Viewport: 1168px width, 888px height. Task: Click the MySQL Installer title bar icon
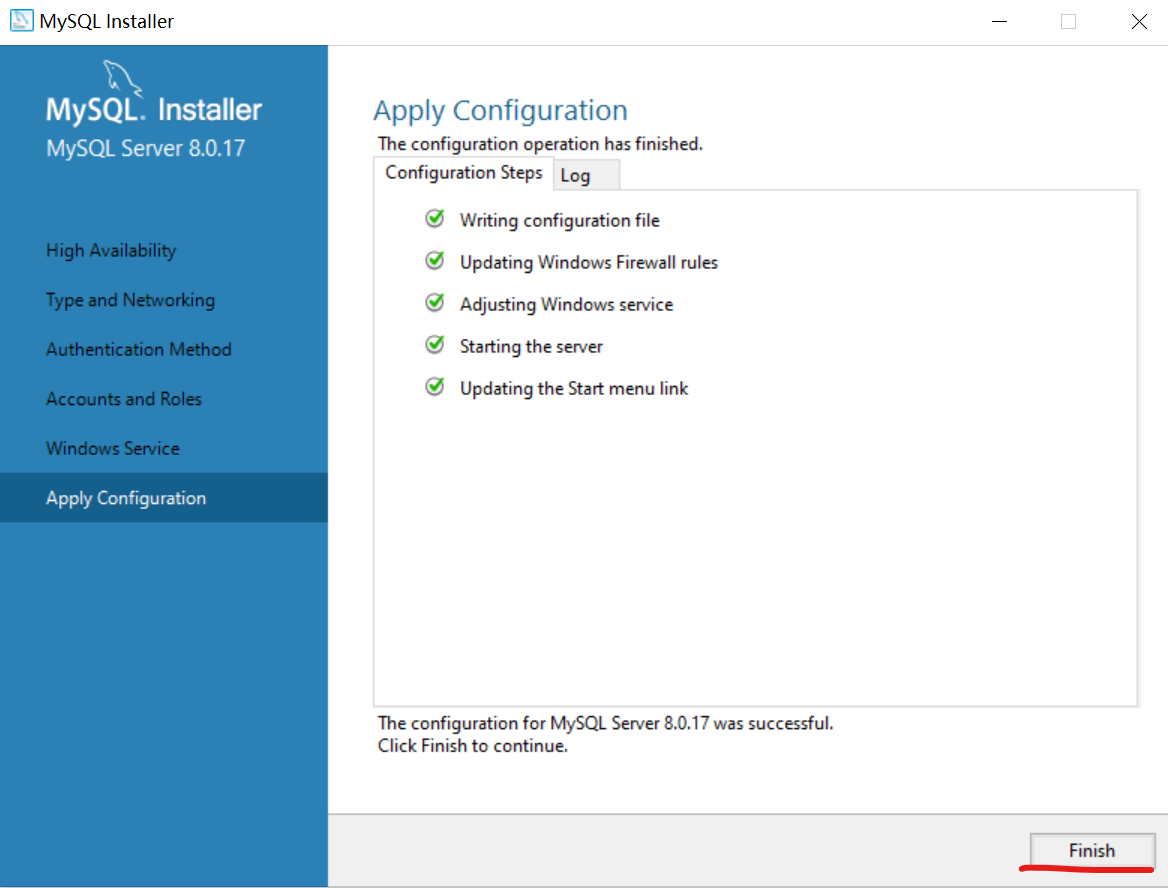(22, 20)
